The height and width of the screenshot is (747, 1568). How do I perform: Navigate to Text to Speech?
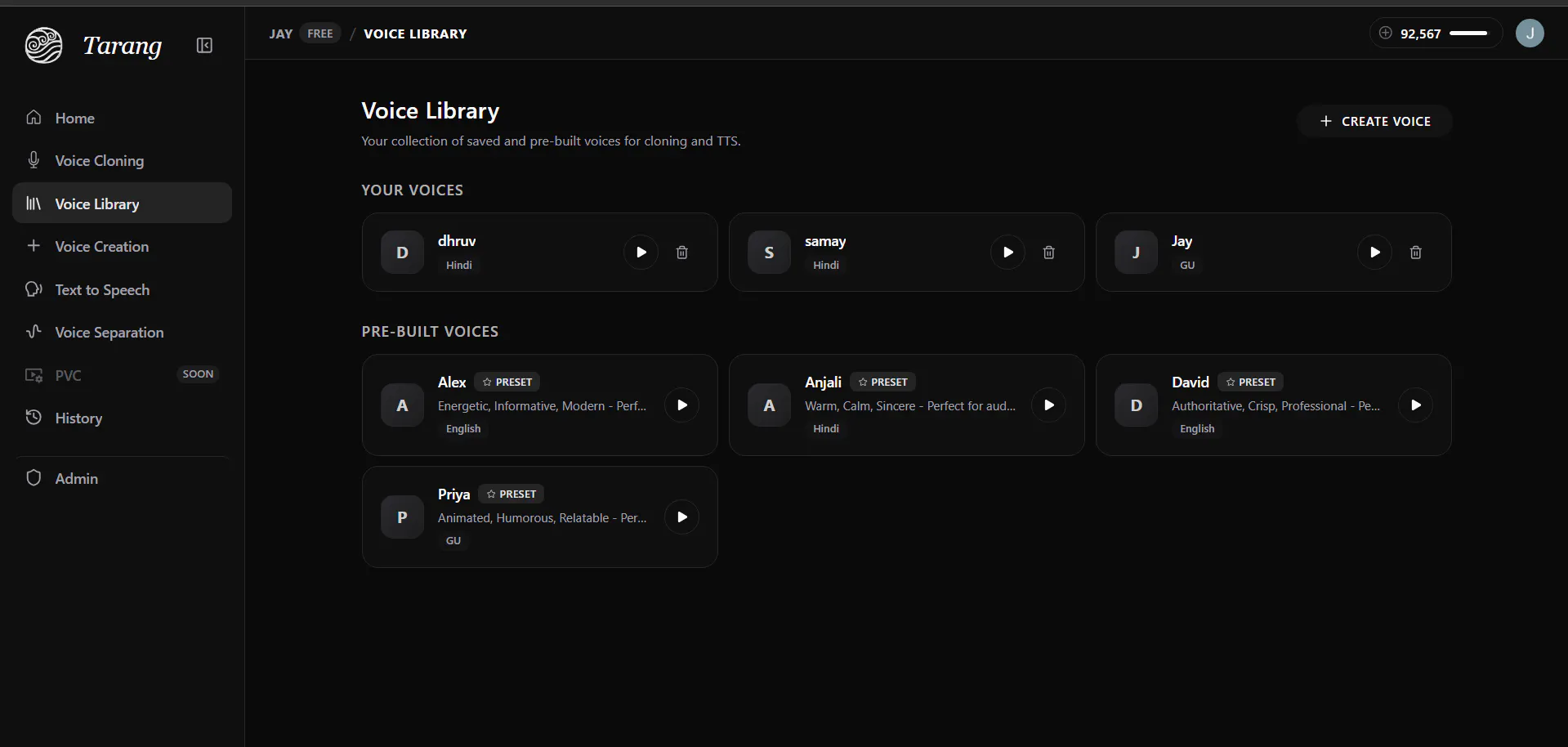(x=122, y=289)
